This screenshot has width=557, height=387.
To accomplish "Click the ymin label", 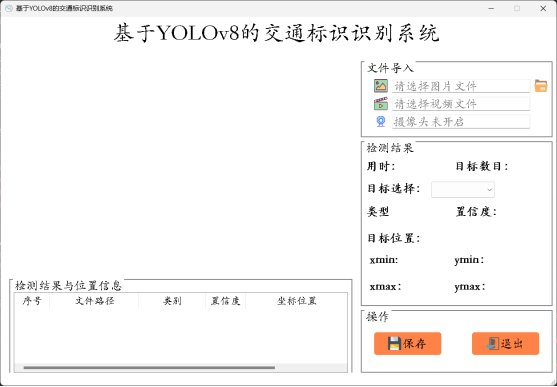I will tap(469, 260).
